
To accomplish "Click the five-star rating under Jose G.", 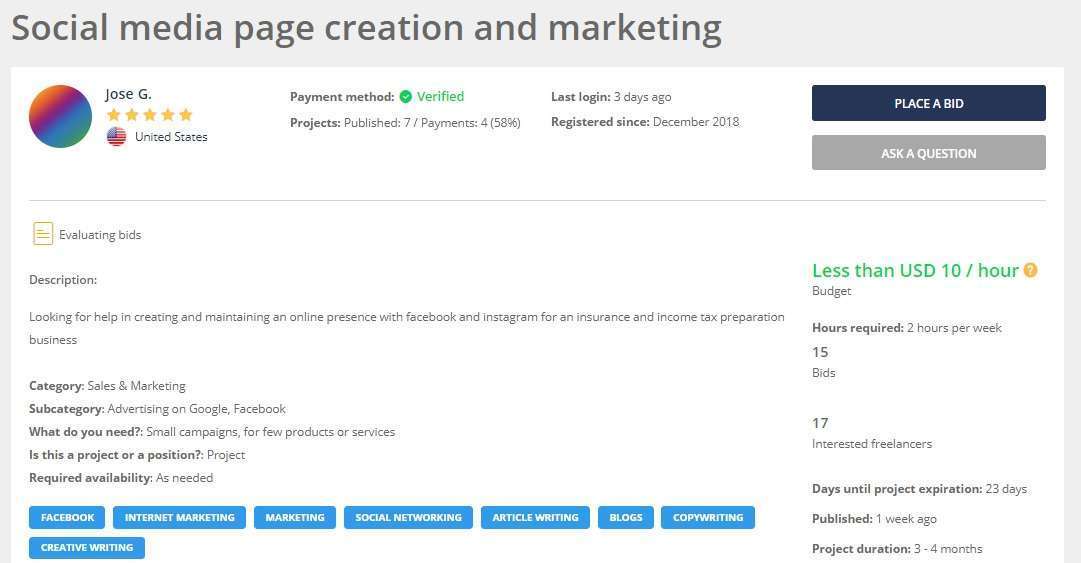I will tap(149, 115).
